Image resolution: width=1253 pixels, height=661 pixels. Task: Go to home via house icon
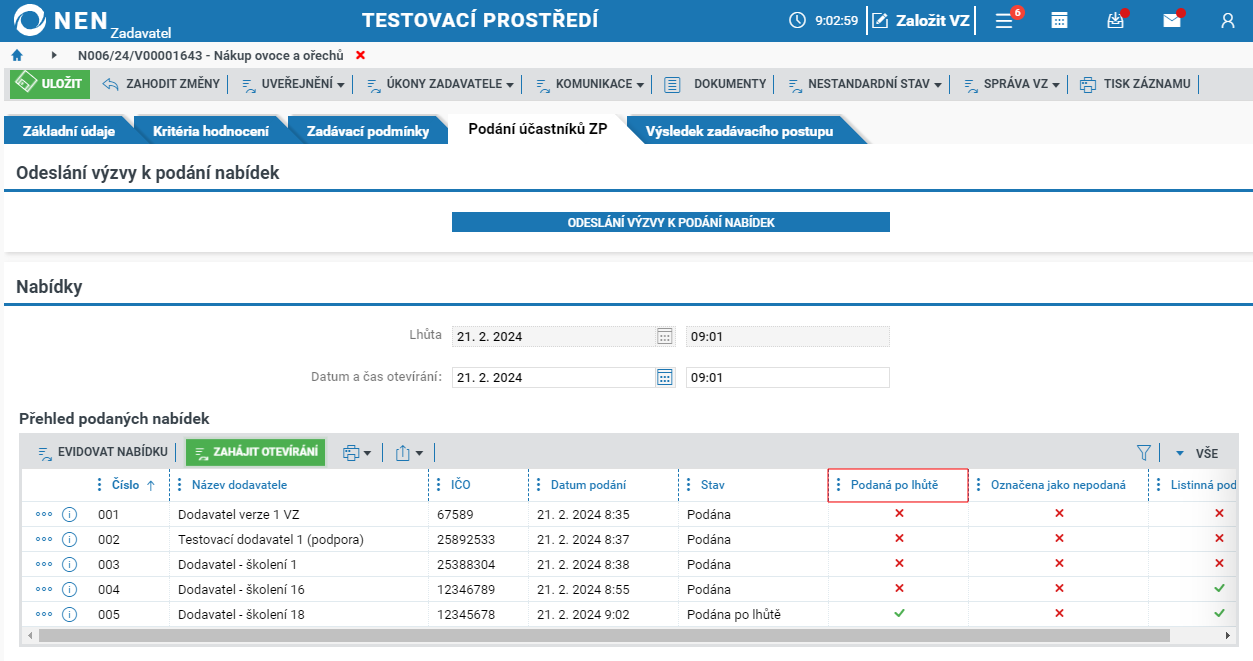pyautogui.click(x=17, y=55)
